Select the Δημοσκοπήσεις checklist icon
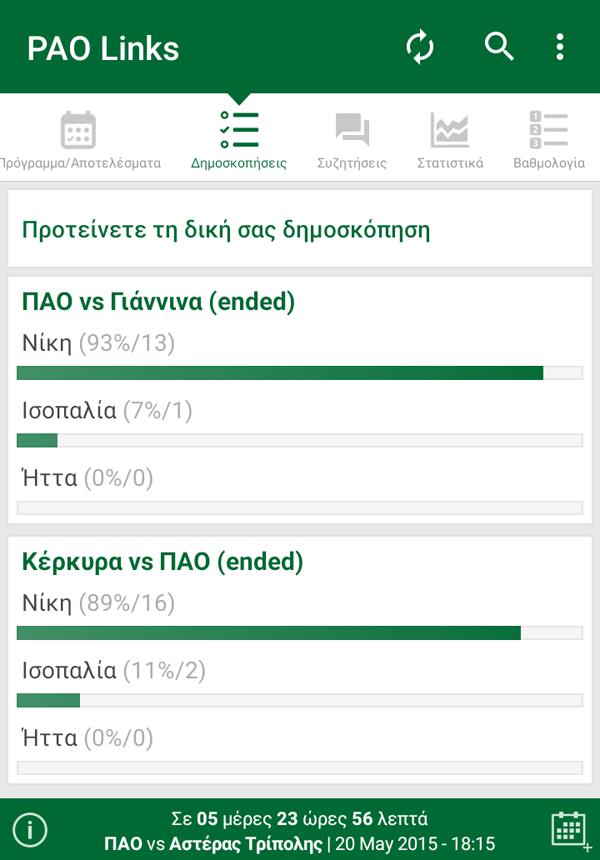Screen dimensions: 600x860 (x=239, y=130)
